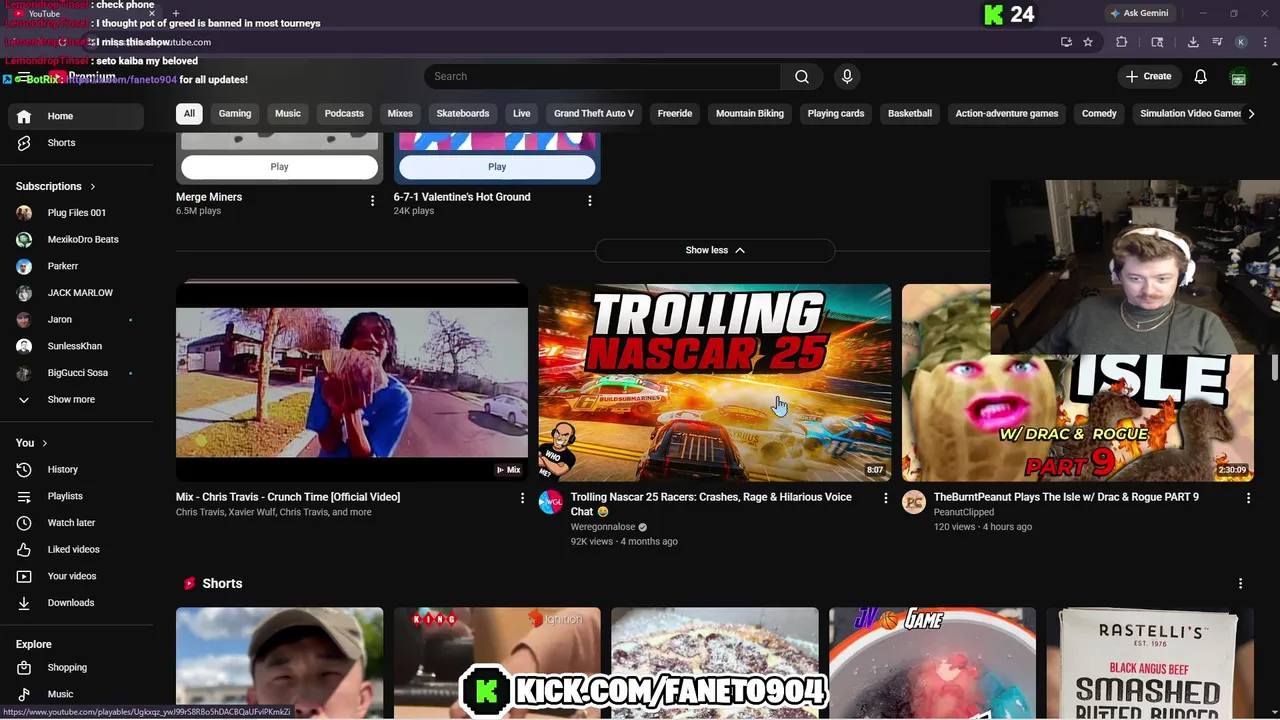Open Plug Files 001 subscription
The image size is (1280, 720).
[76, 213]
